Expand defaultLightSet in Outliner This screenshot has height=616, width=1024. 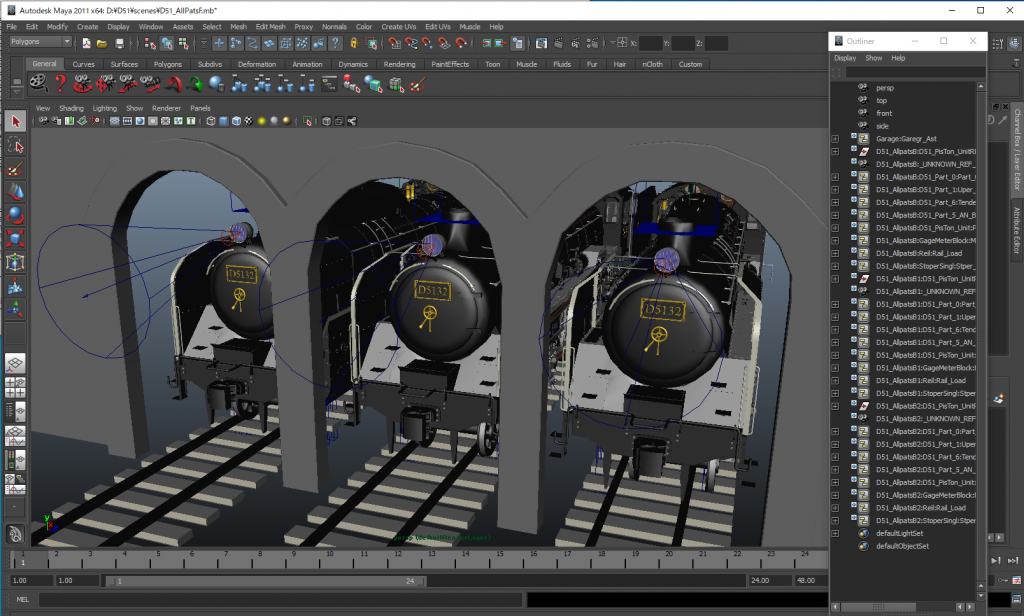pos(835,534)
